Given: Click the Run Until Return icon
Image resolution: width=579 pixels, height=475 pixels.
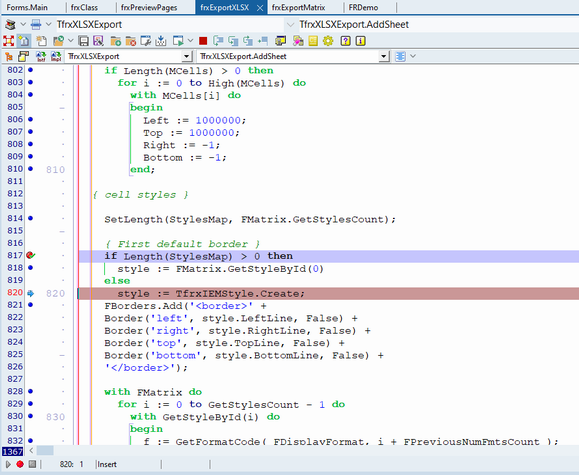Looking at the screenshot, I should 248,41.
